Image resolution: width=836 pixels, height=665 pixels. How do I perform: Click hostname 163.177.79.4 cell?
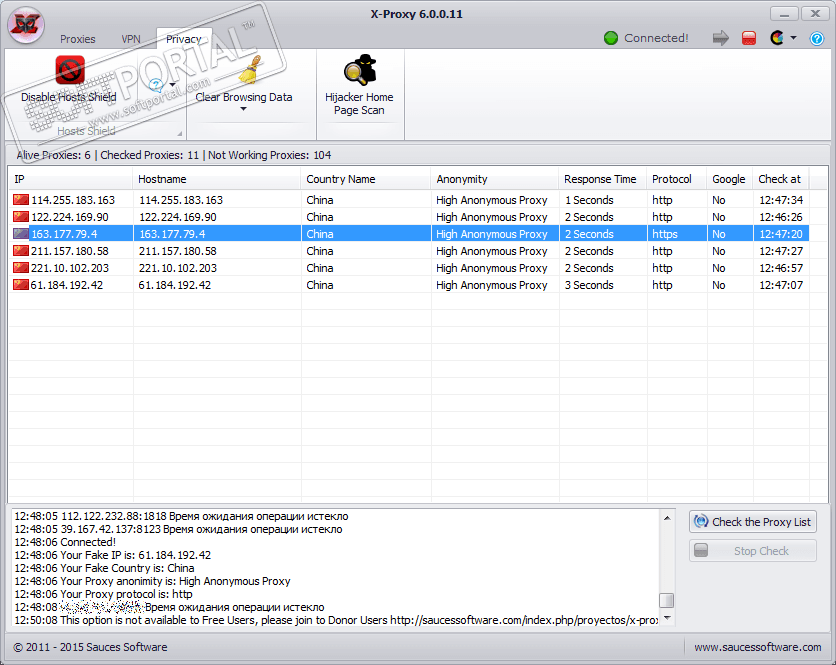(217, 234)
